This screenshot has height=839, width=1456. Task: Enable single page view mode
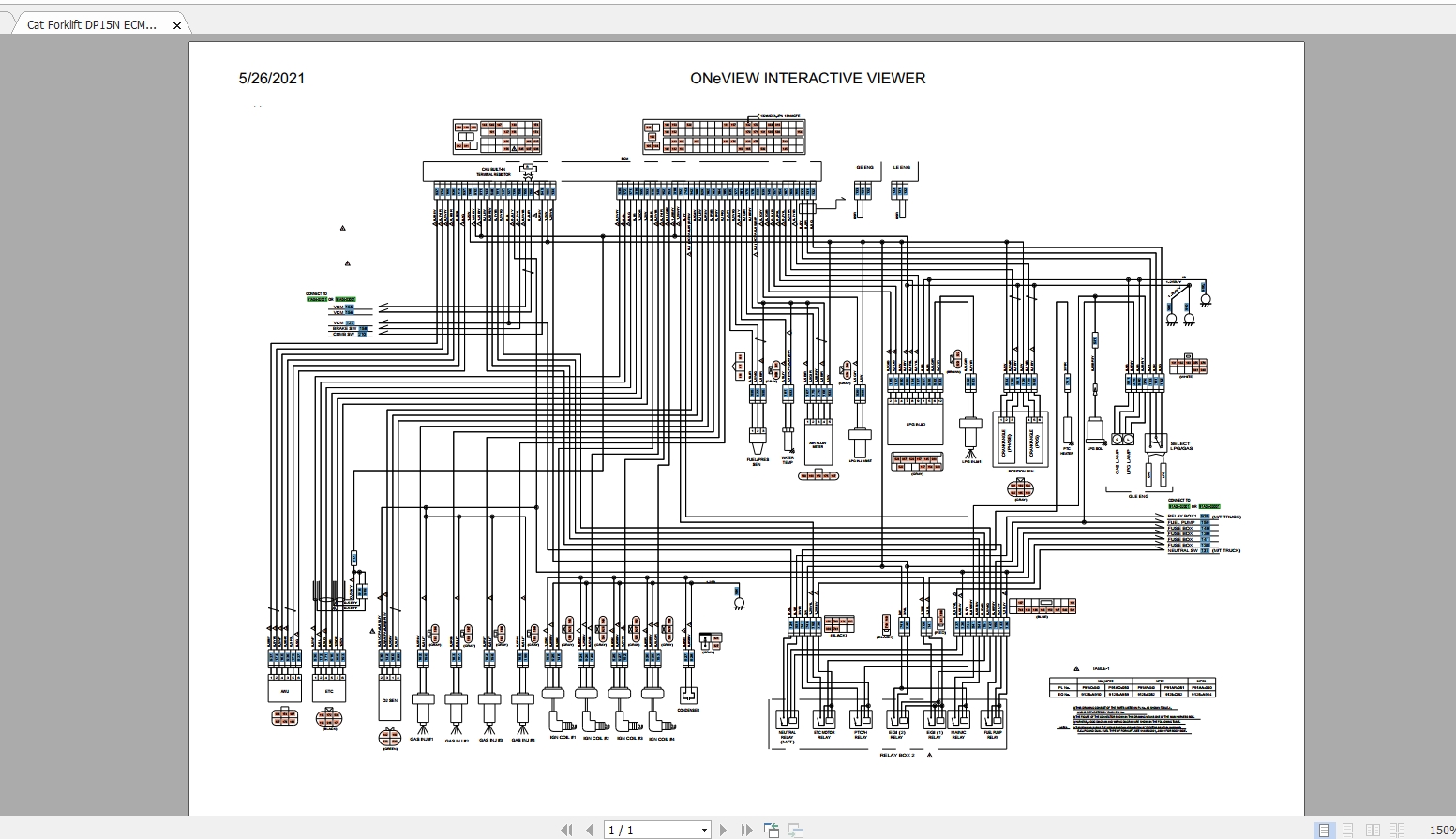coord(1325,830)
